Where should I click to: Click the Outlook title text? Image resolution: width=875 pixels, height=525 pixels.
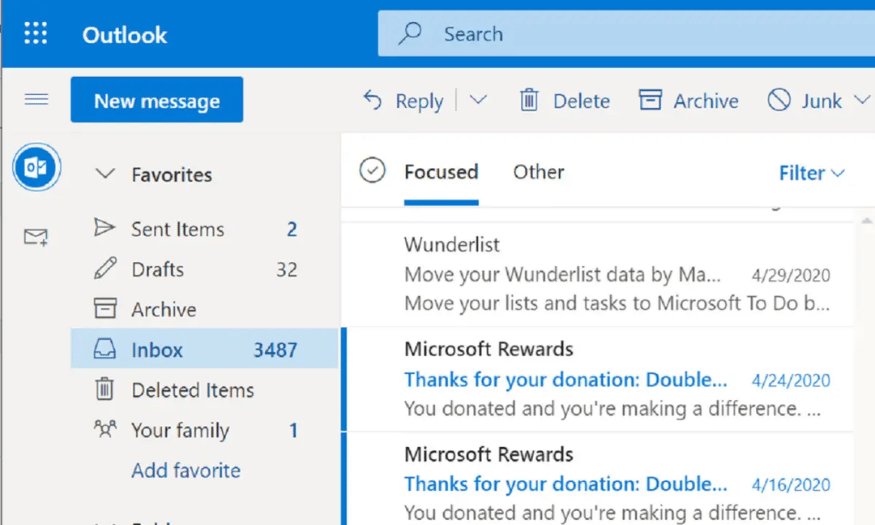124,35
